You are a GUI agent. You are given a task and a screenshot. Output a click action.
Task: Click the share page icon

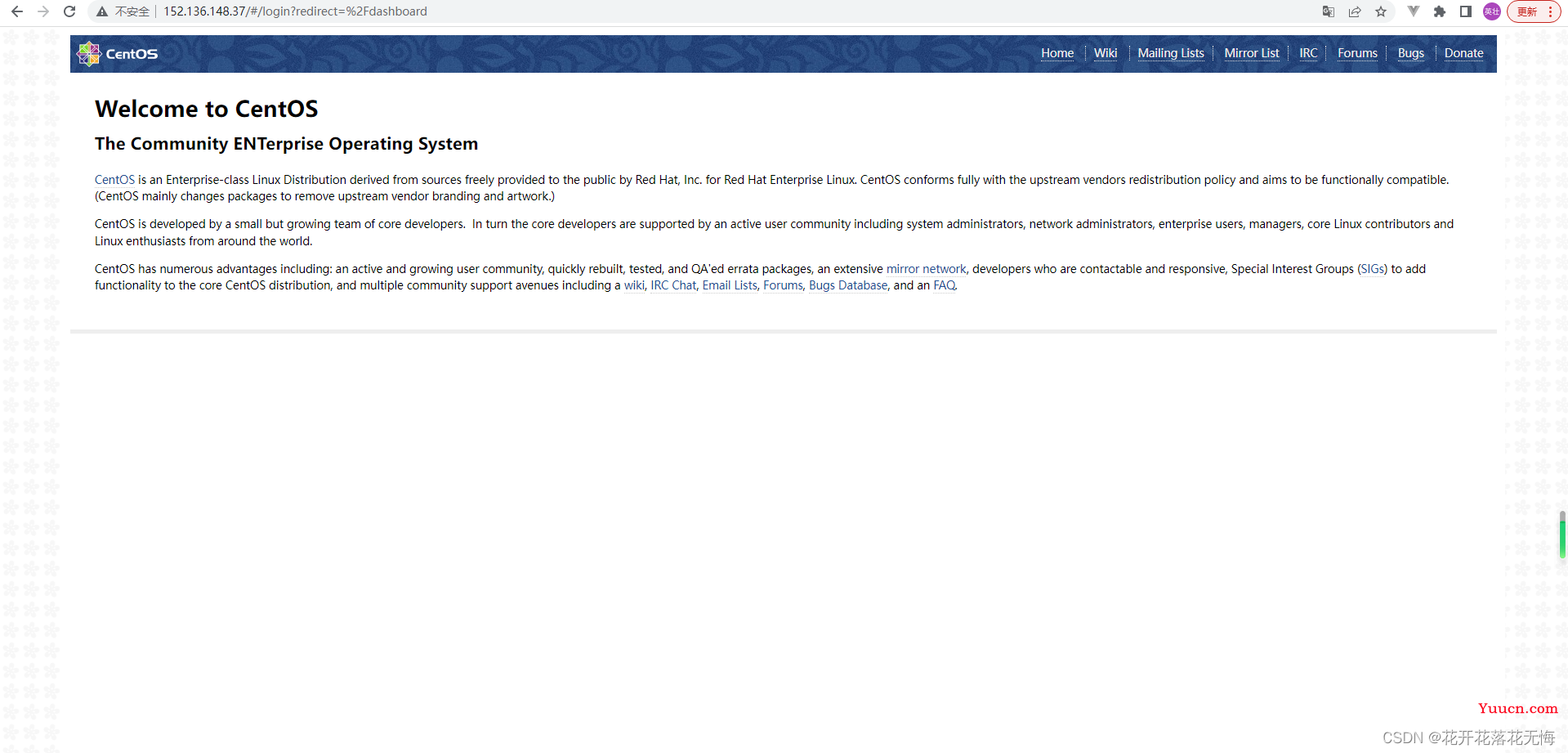(1355, 11)
